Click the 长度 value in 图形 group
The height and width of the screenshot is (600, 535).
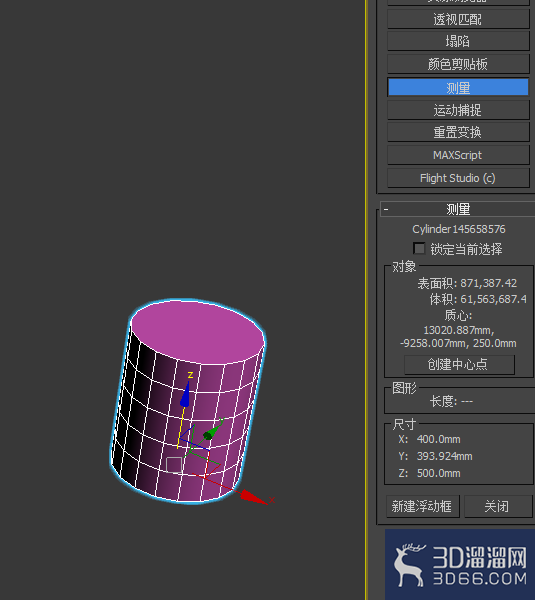tap(467, 401)
